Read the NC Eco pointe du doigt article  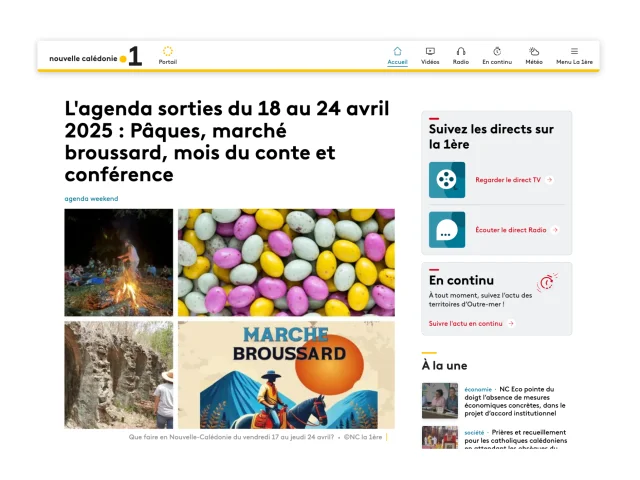tap(515, 401)
